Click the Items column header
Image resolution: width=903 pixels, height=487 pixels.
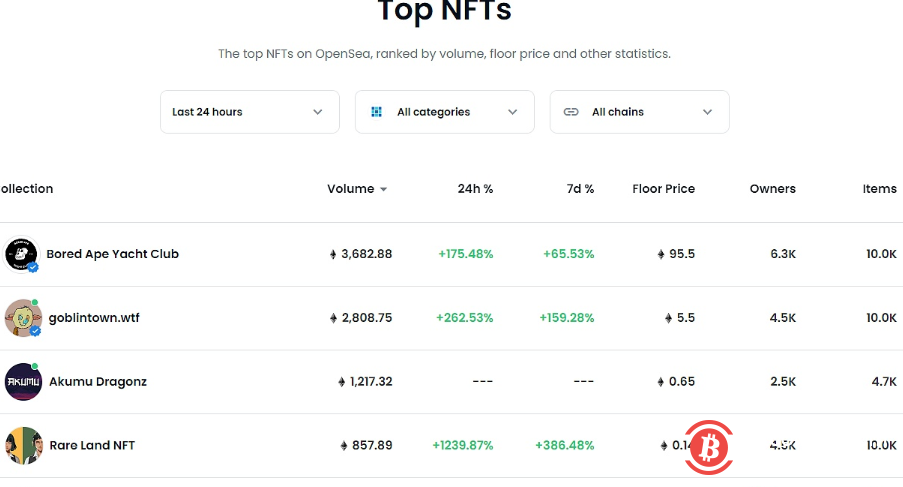(879, 189)
